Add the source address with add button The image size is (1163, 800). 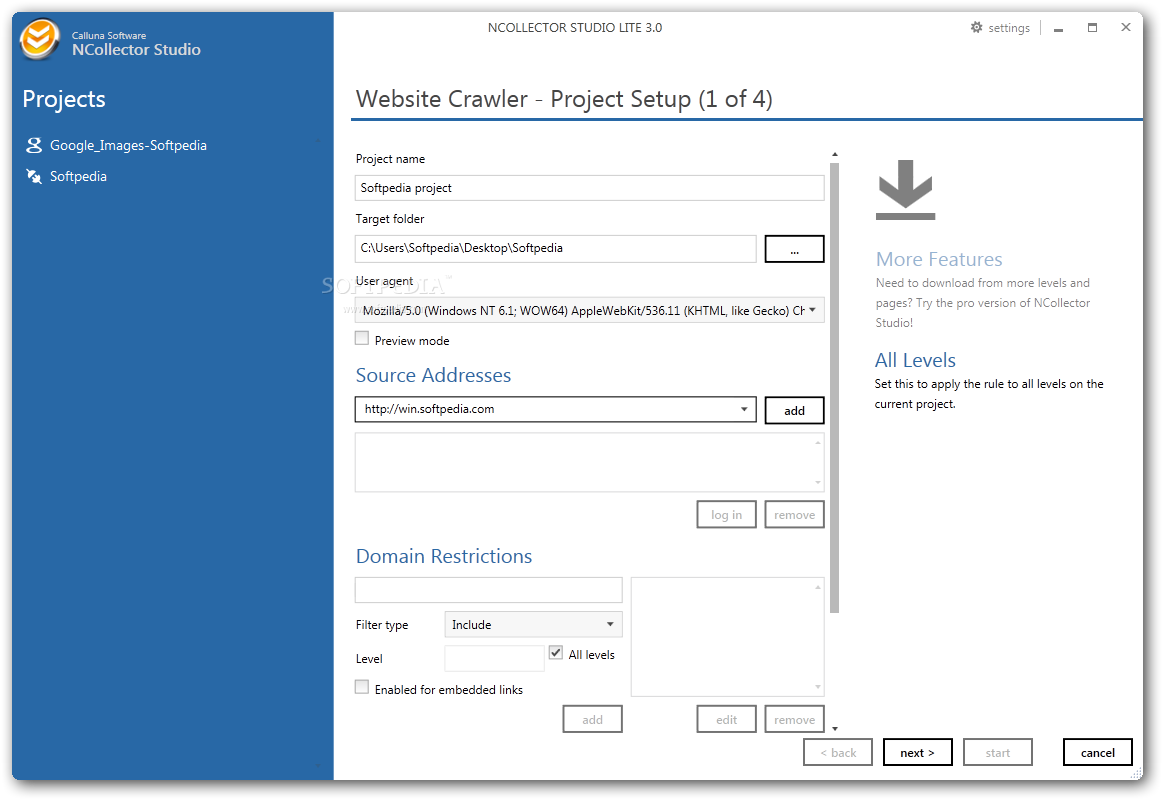(794, 411)
